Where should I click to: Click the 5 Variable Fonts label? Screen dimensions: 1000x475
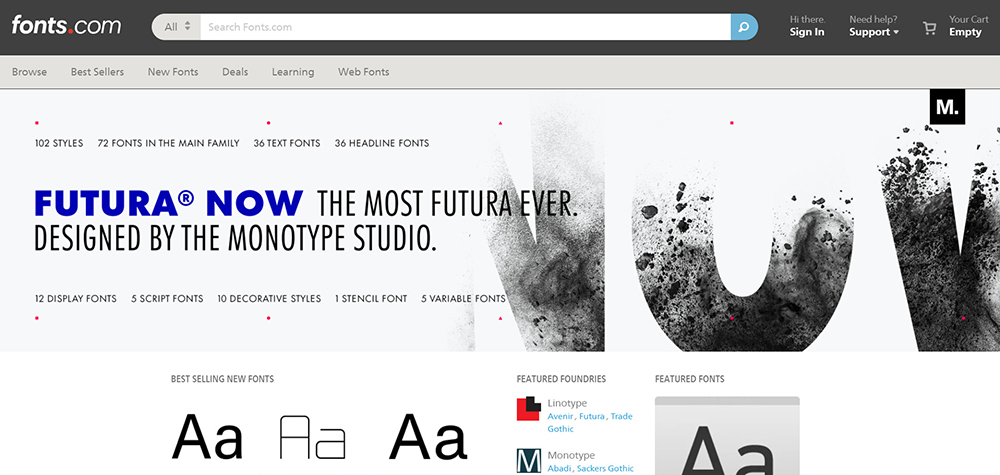tap(464, 298)
